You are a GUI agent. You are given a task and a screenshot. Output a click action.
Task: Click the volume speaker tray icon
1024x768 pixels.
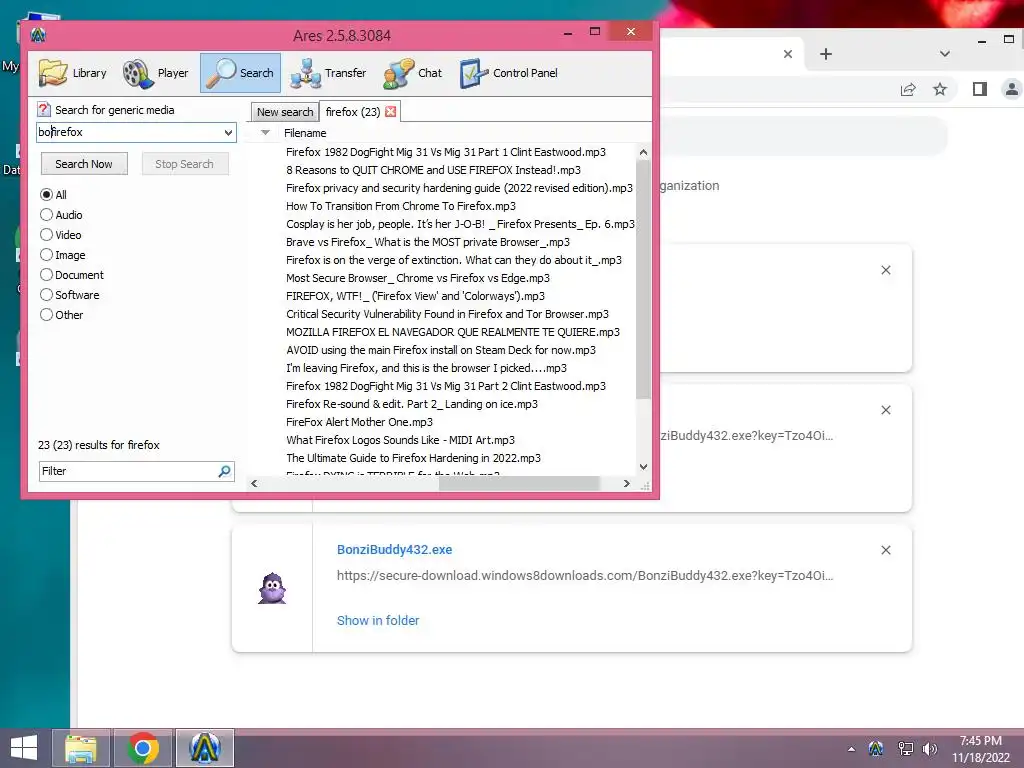point(930,748)
